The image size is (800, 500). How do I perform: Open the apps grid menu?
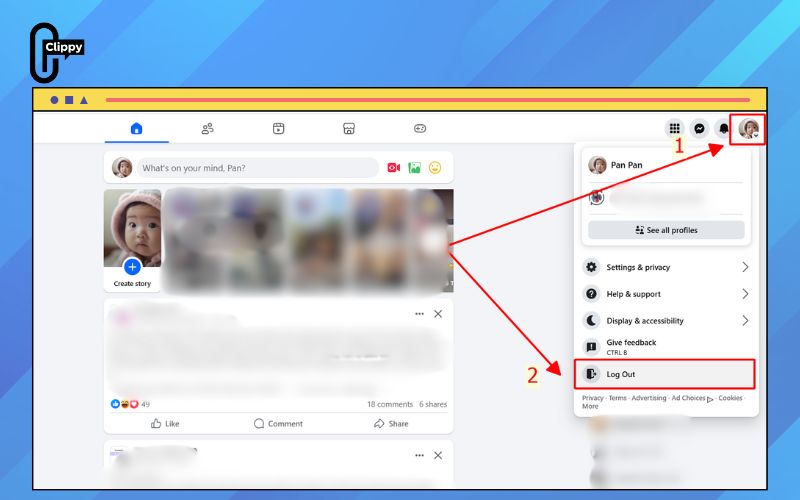coord(674,129)
